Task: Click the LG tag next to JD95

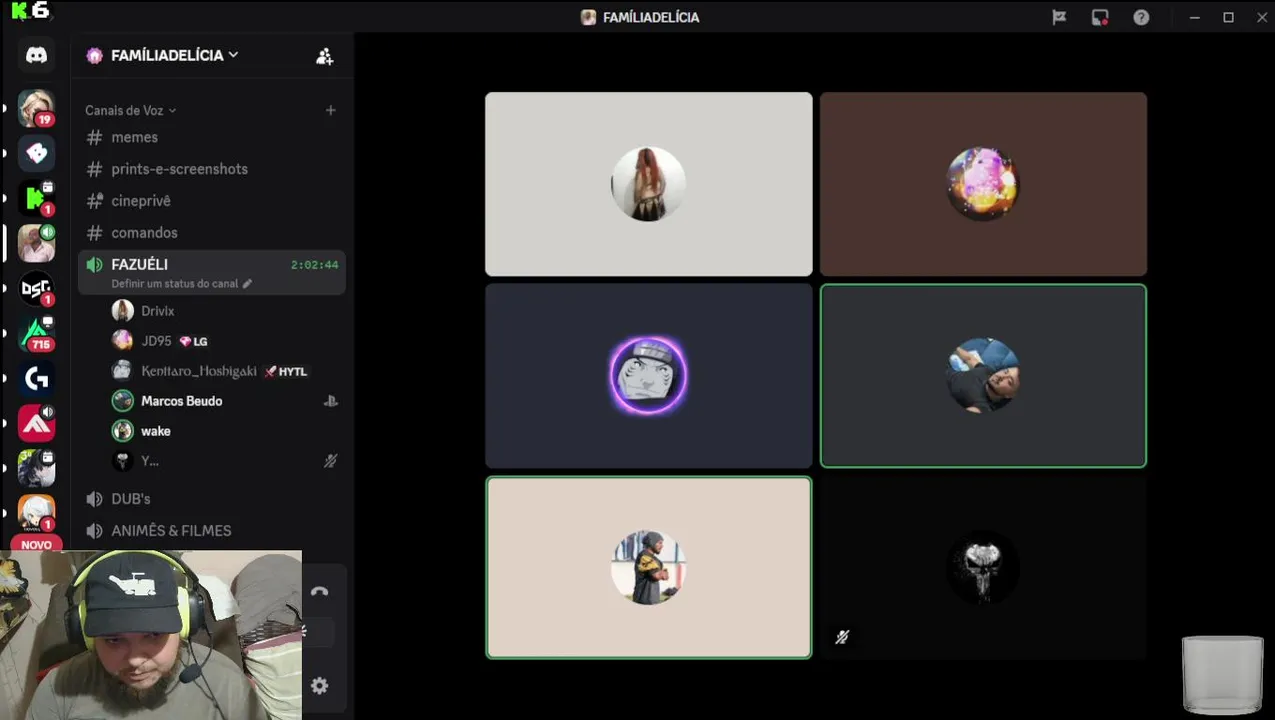Action: 193,341
